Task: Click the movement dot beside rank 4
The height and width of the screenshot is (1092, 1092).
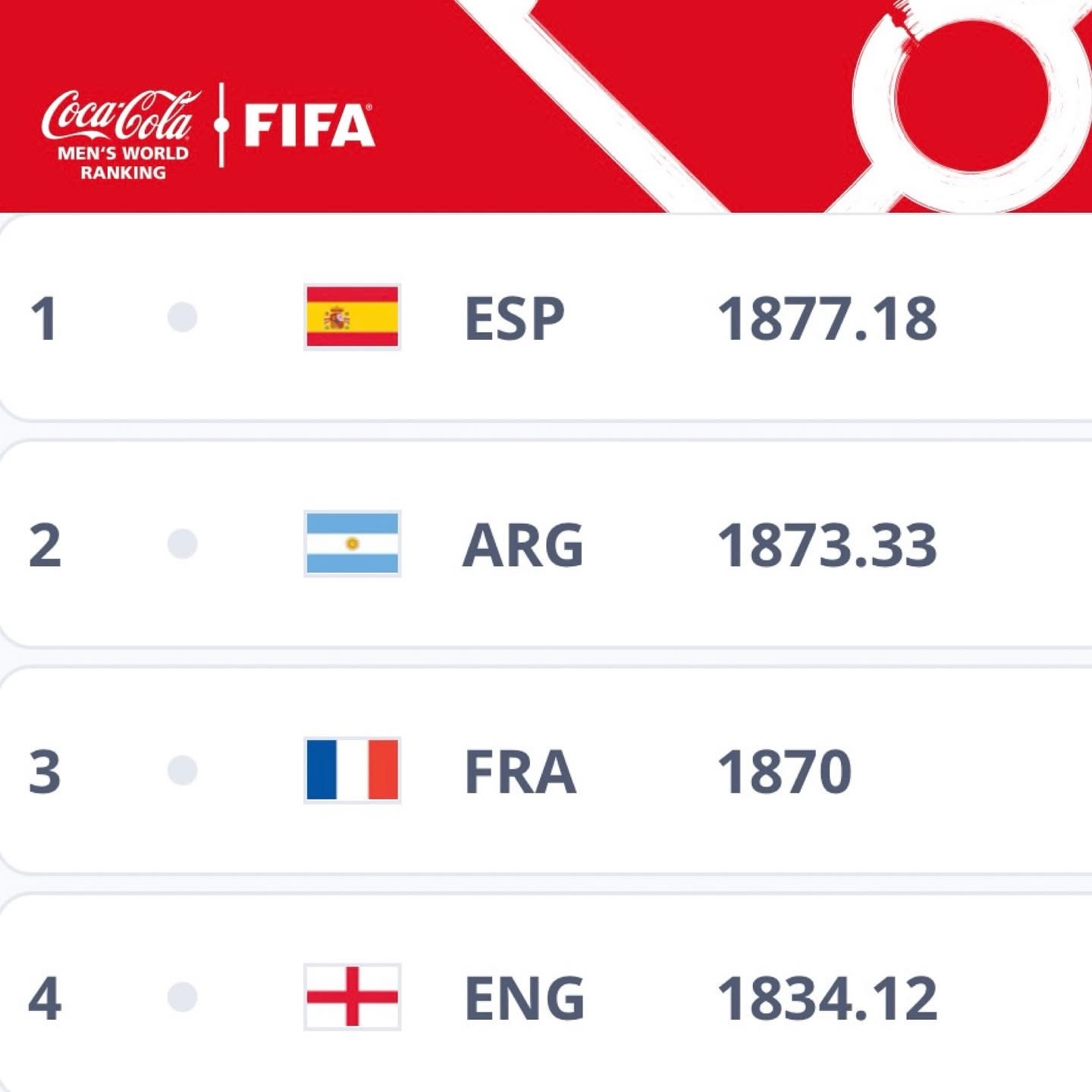Action: (182, 996)
